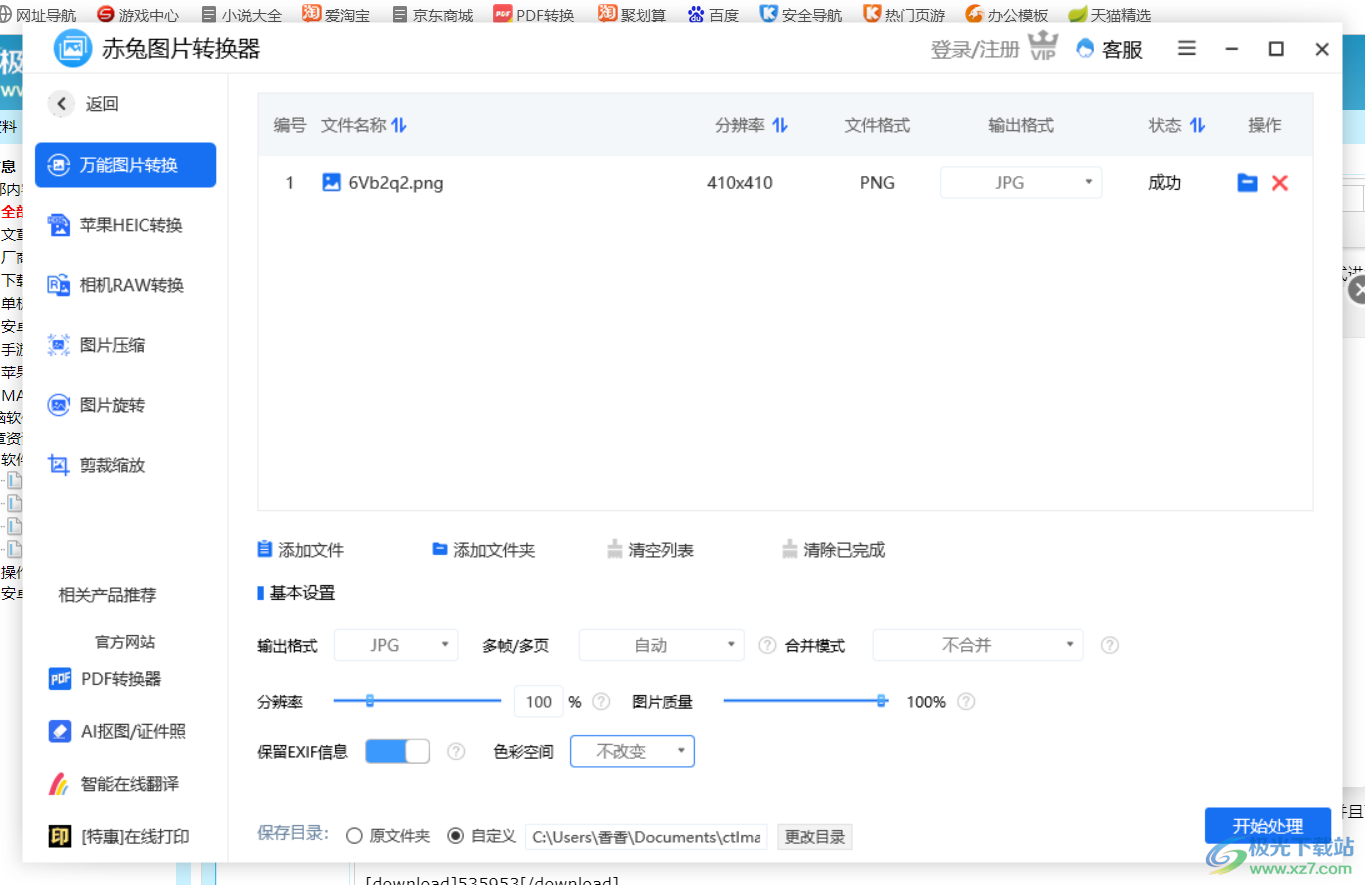Select 原文件夹 radio button
Viewport: 1365px width, 885px height.
coord(354,836)
